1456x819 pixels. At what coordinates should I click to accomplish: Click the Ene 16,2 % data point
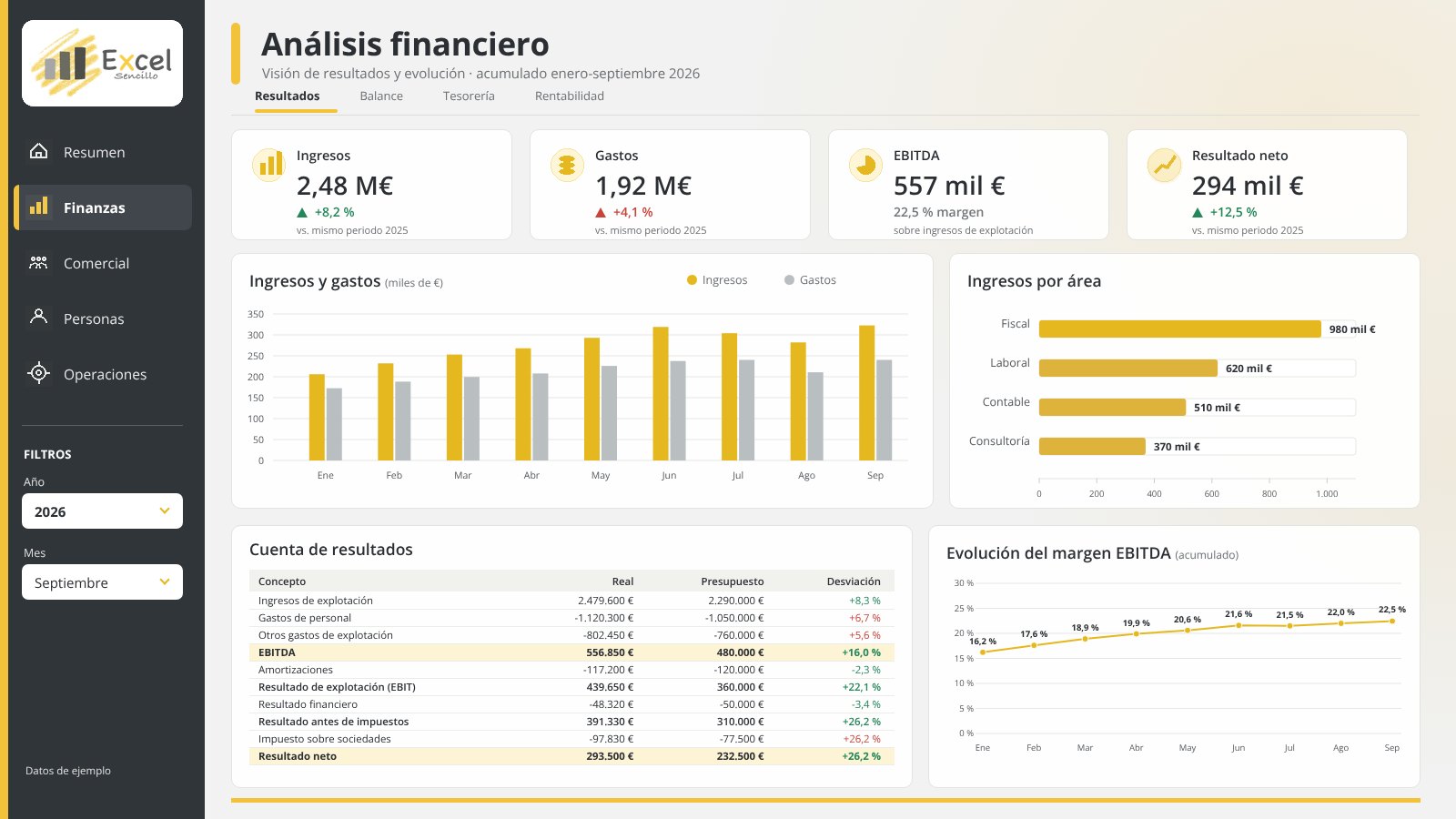click(983, 652)
